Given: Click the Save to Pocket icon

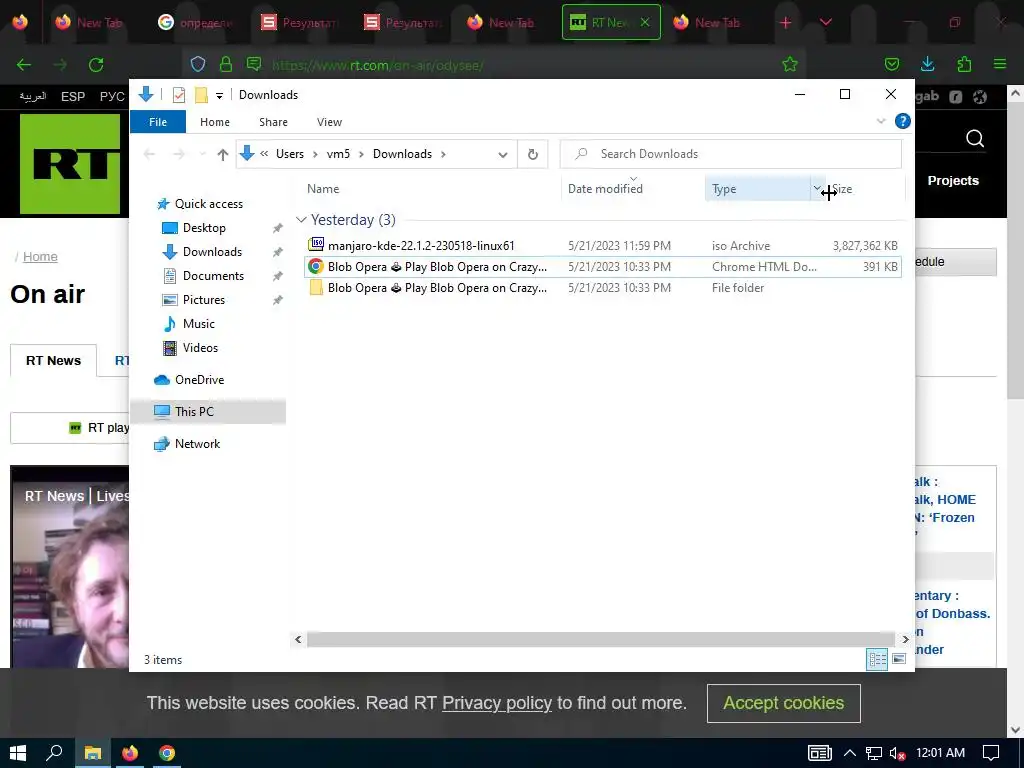Looking at the screenshot, I should pyautogui.click(x=891, y=64).
